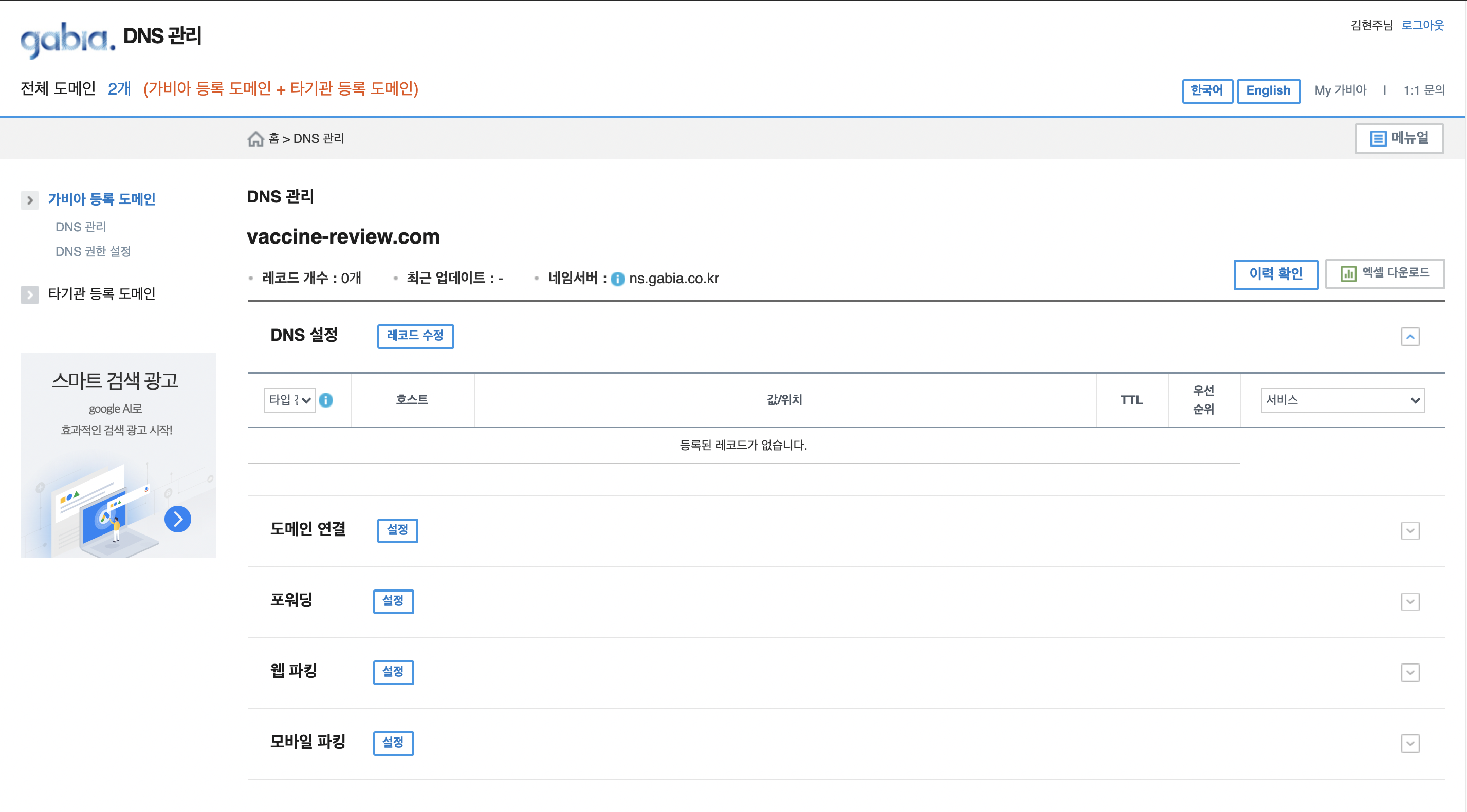Open the 메뉴얼 manual button
The image size is (1467, 812).
click(1399, 138)
